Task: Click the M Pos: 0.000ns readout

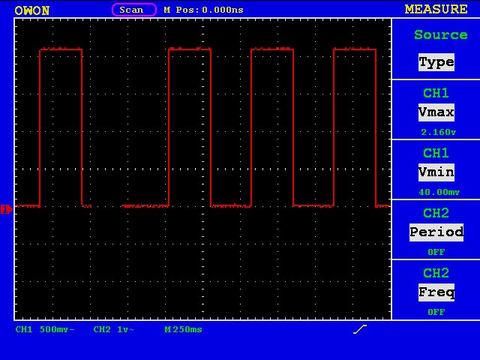Action: 204,10
